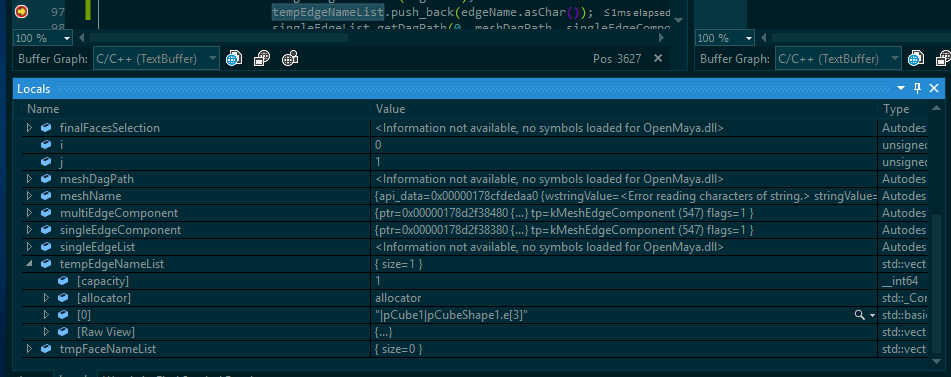Click tempEdgeNameList value { size=1 }
This screenshot has height=377, width=951.
(x=399, y=264)
